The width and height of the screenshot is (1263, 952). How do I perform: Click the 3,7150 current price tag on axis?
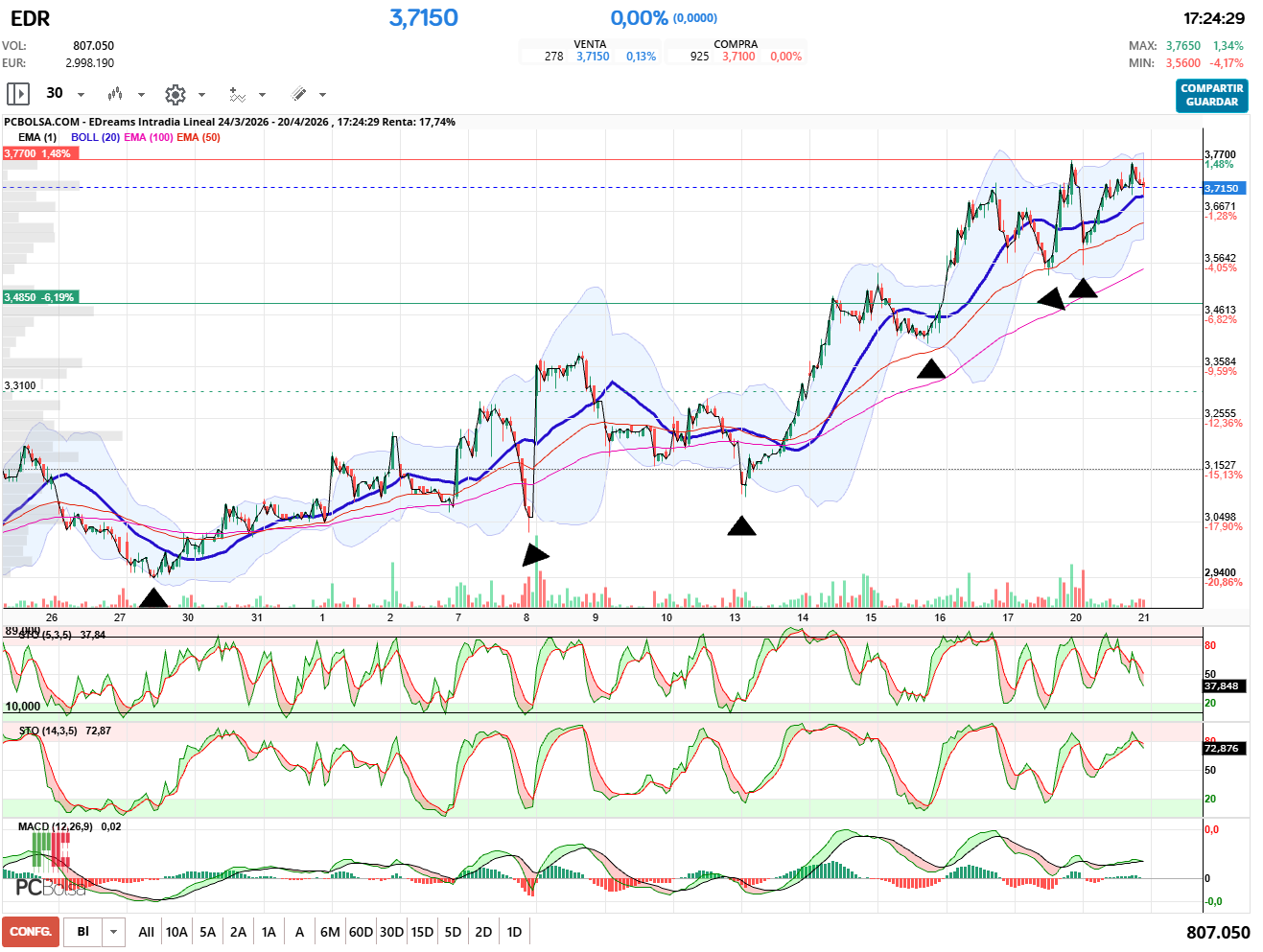point(1223,188)
